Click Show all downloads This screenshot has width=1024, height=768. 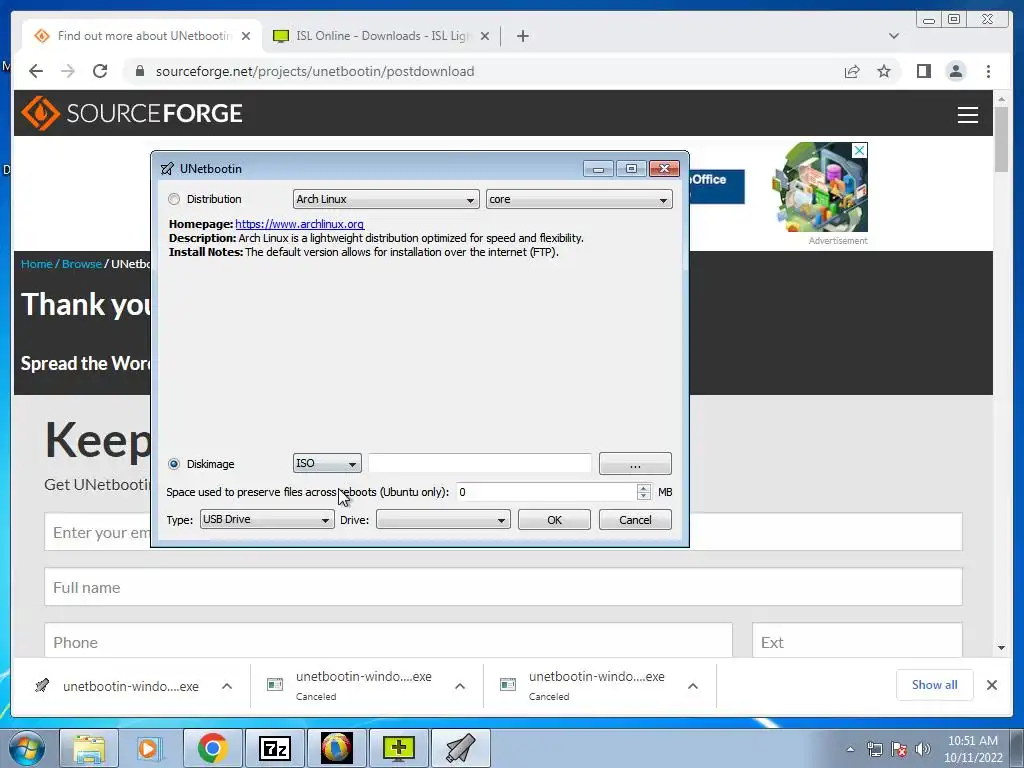click(935, 684)
